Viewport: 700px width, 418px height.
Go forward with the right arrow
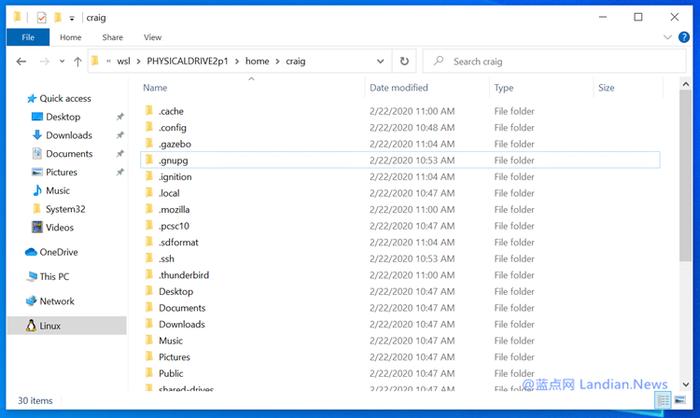point(44,62)
